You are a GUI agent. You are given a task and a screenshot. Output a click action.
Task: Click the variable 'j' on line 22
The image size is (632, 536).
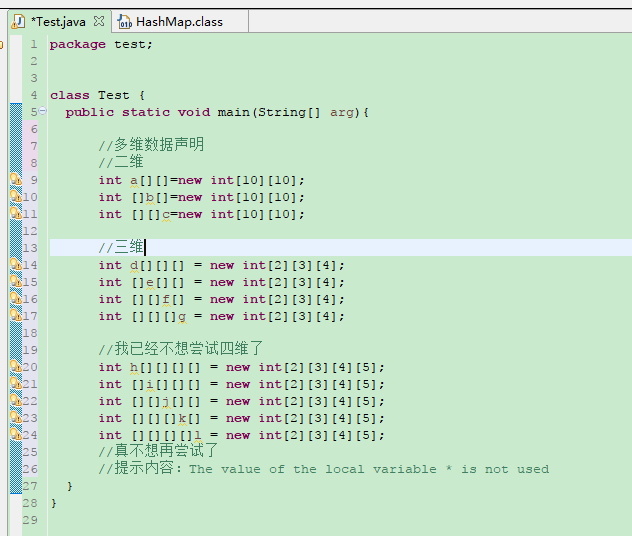pos(166,401)
